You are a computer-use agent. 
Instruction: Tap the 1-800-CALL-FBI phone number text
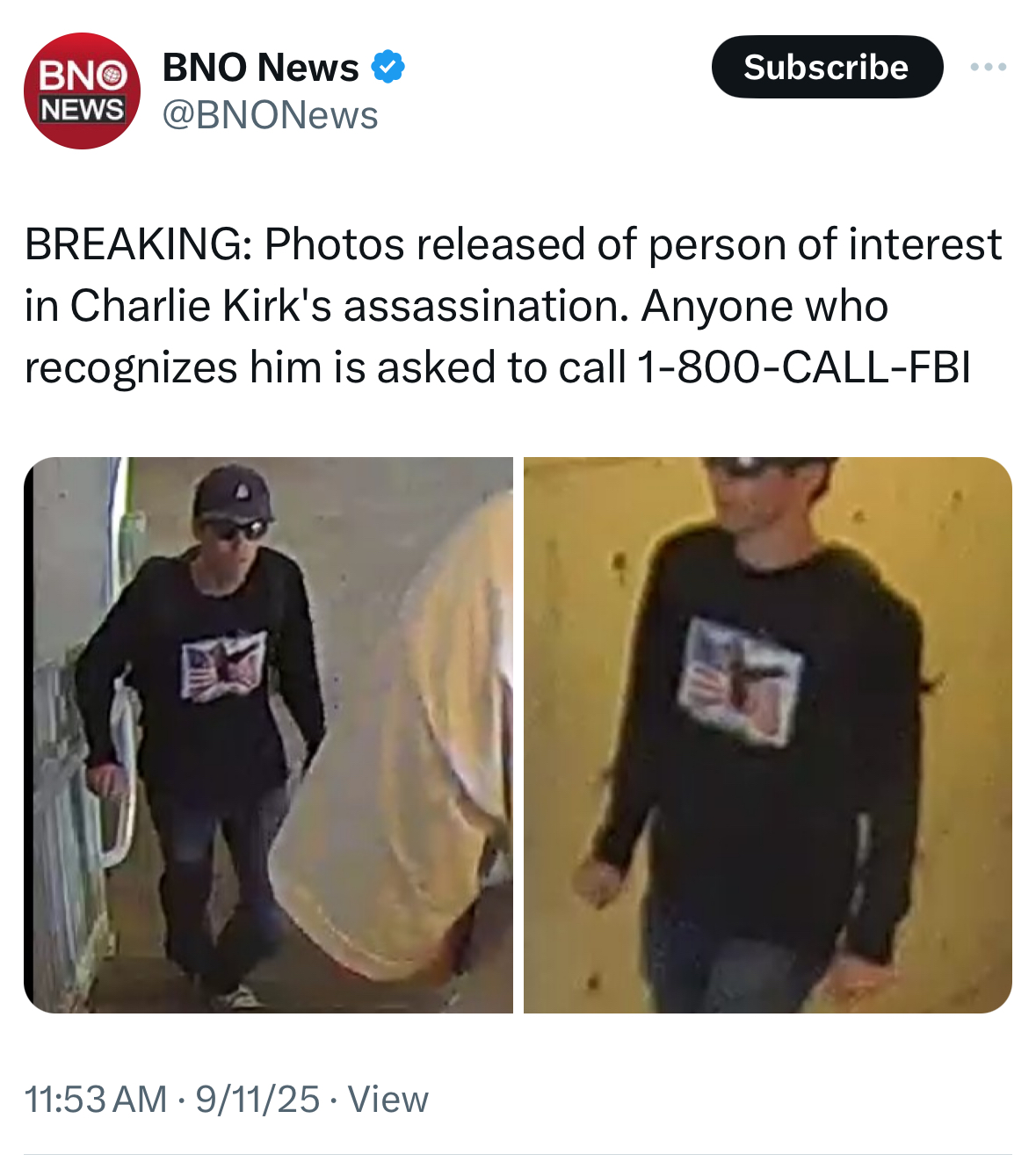point(804,367)
